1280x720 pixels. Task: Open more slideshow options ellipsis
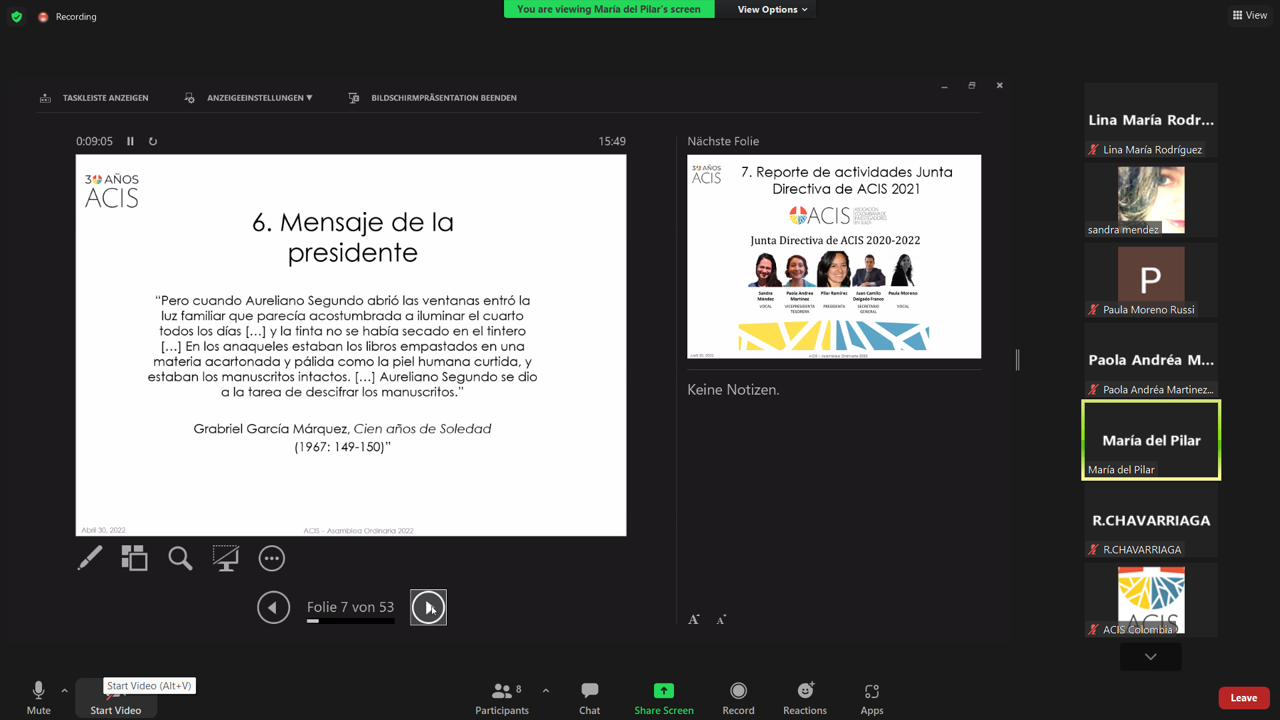[x=271, y=558]
